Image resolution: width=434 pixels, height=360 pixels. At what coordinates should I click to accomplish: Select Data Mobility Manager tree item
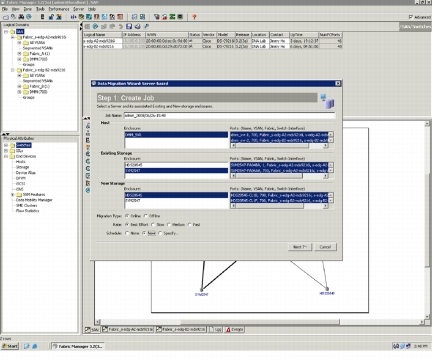pos(34,200)
